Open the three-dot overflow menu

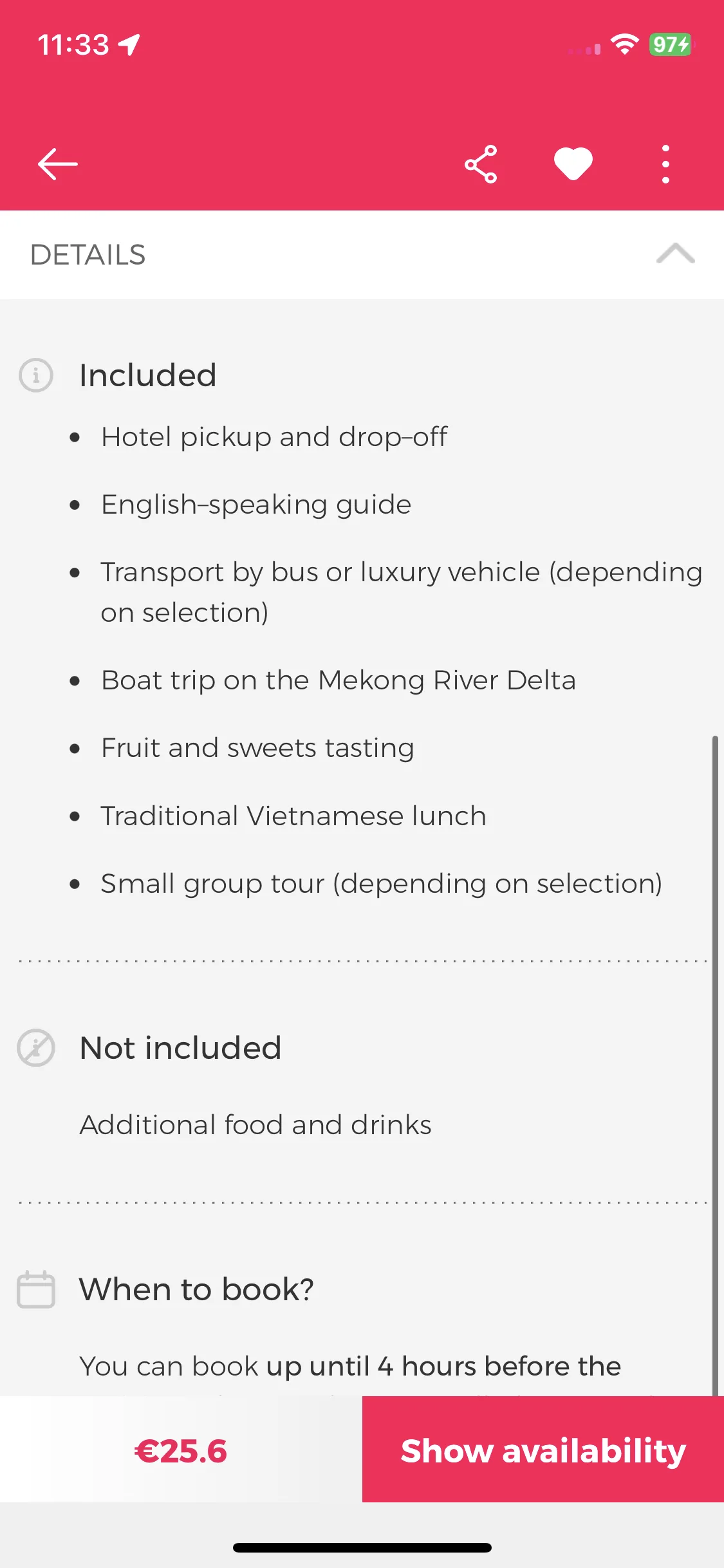coord(665,164)
